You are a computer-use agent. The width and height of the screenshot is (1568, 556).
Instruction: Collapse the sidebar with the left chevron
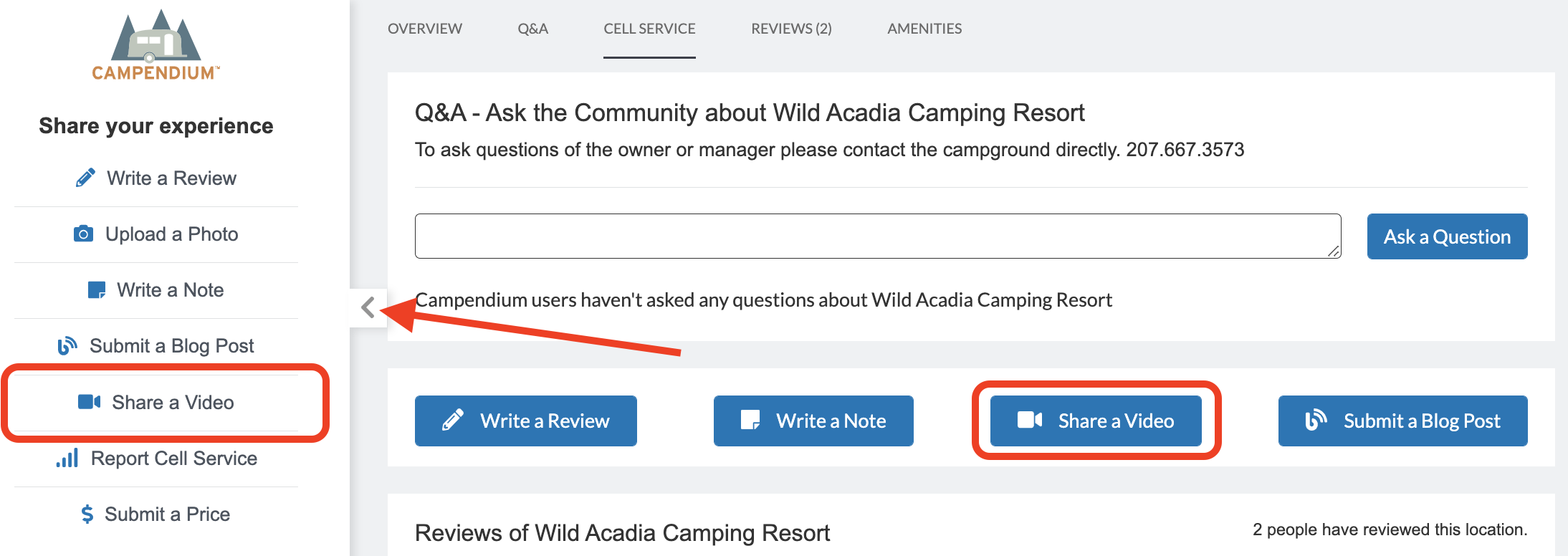[x=368, y=308]
